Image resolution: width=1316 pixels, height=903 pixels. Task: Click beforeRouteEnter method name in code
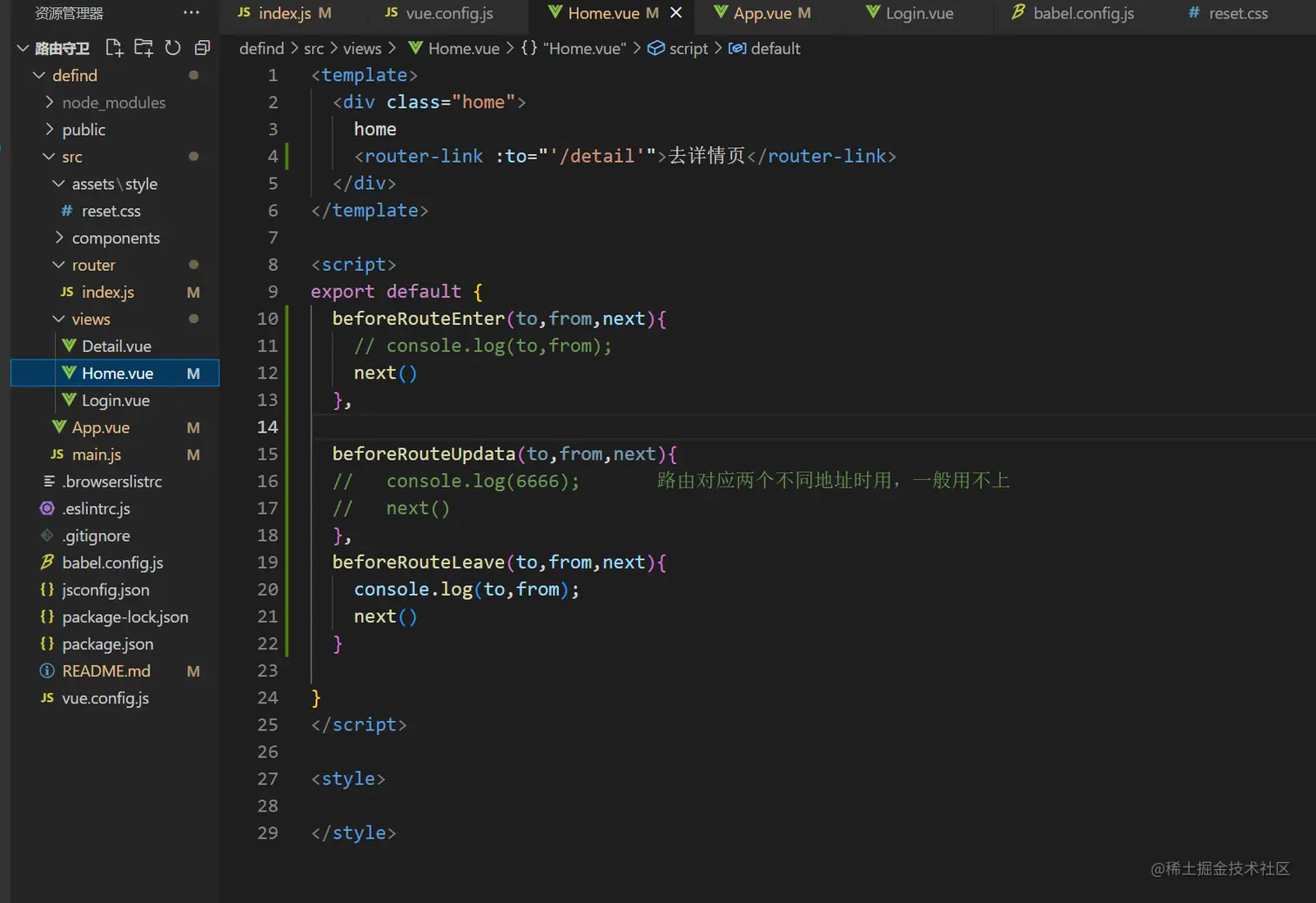point(419,319)
